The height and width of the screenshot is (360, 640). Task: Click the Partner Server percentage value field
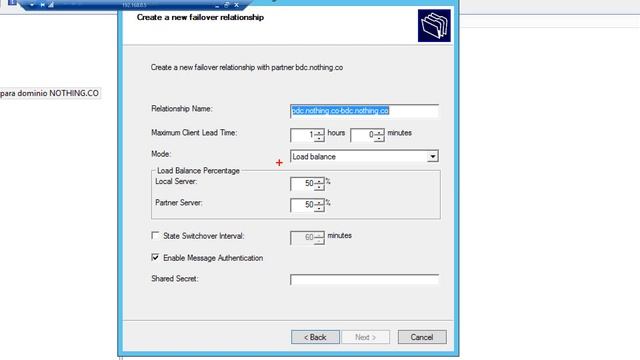pyautogui.click(x=303, y=205)
